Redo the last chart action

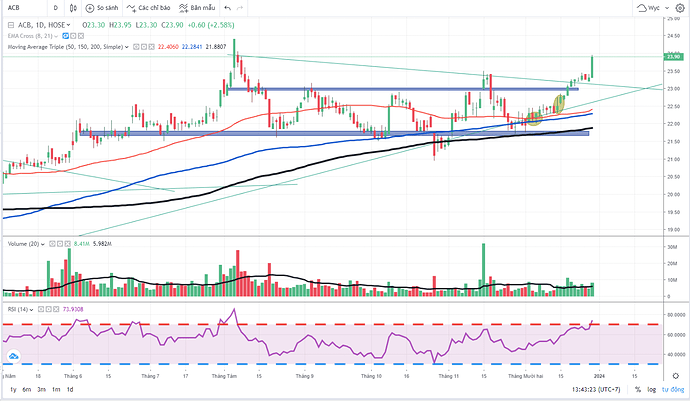coord(240,8)
